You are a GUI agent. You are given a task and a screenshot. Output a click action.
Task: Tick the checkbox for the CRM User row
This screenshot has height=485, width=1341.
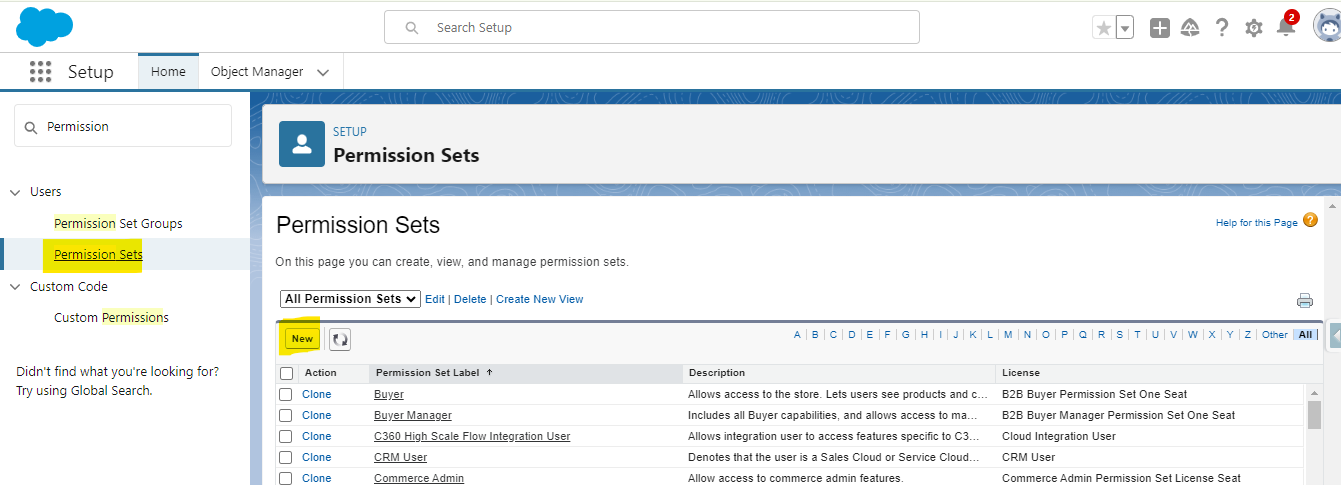(286, 457)
